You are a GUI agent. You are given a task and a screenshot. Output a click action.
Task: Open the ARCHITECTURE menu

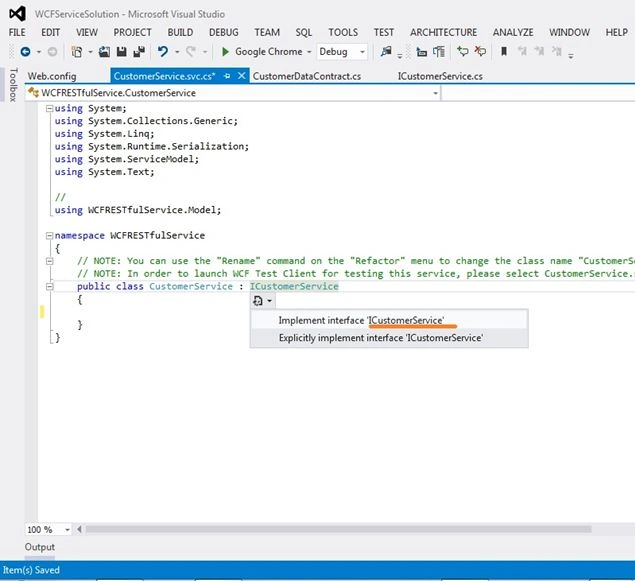tap(443, 32)
